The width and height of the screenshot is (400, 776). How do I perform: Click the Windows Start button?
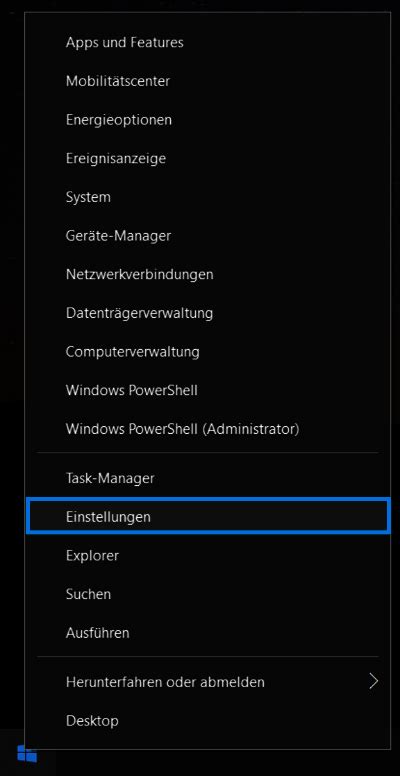(x=27, y=754)
